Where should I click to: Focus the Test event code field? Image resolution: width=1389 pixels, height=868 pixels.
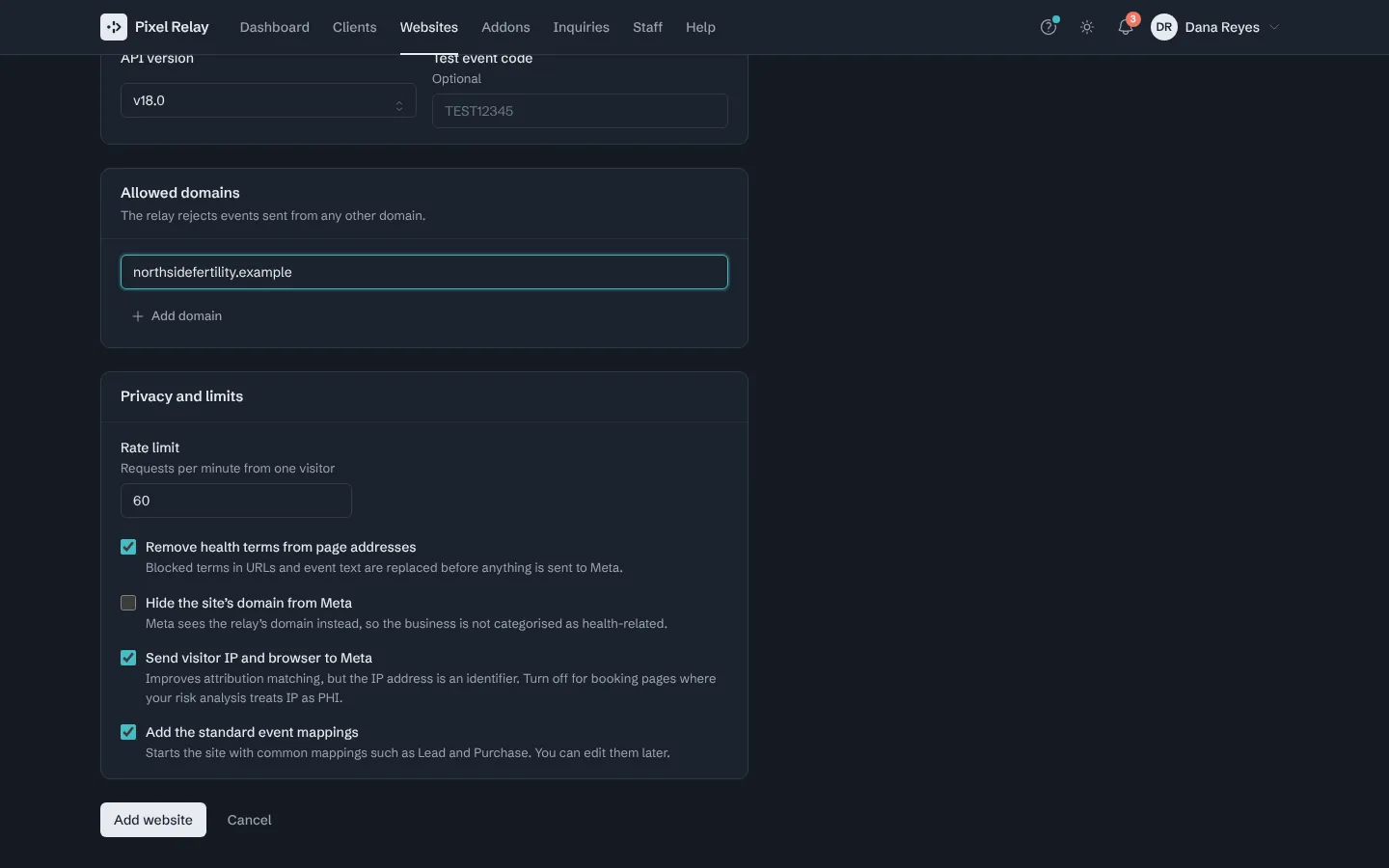[580, 111]
